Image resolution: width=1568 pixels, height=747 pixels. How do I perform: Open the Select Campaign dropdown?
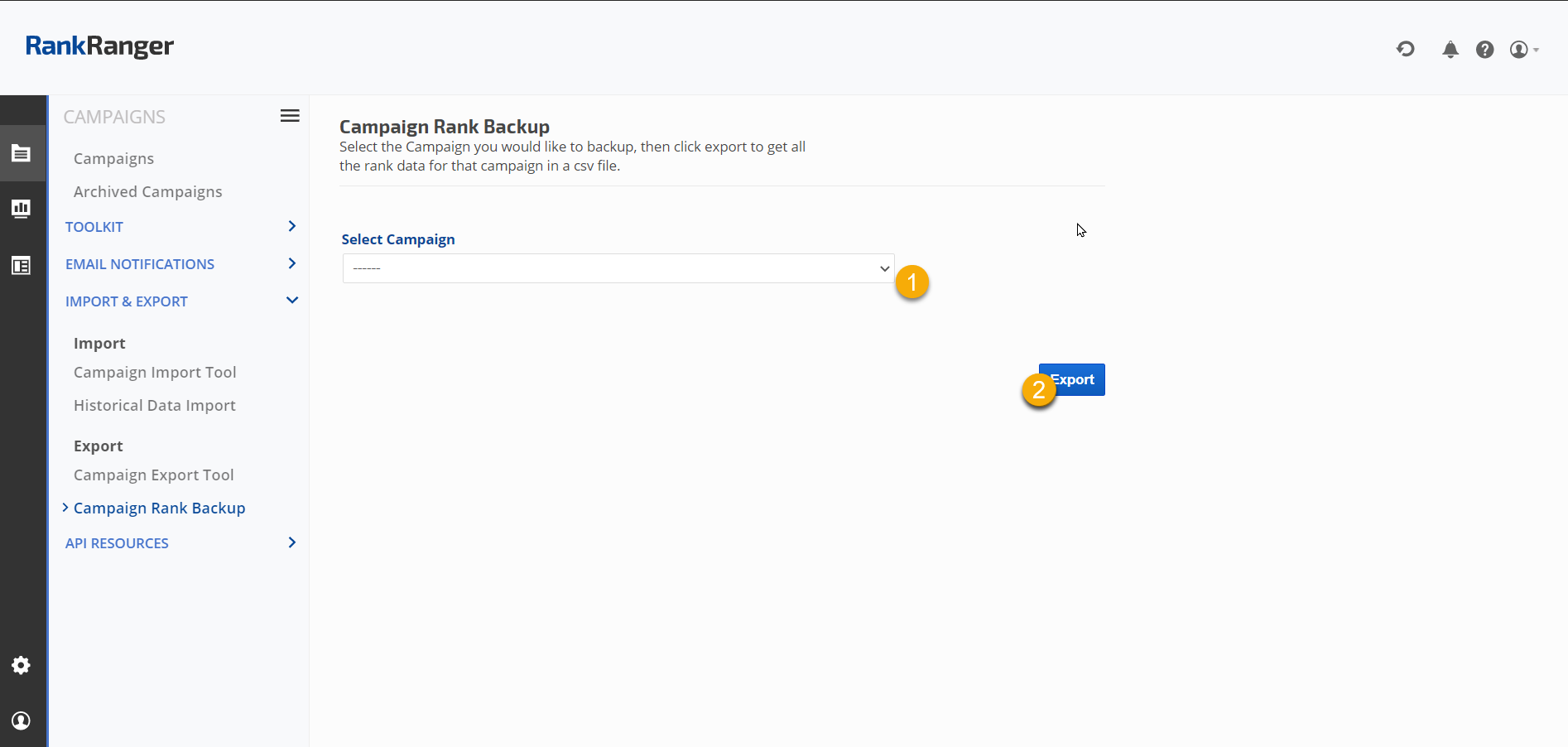coord(618,268)
